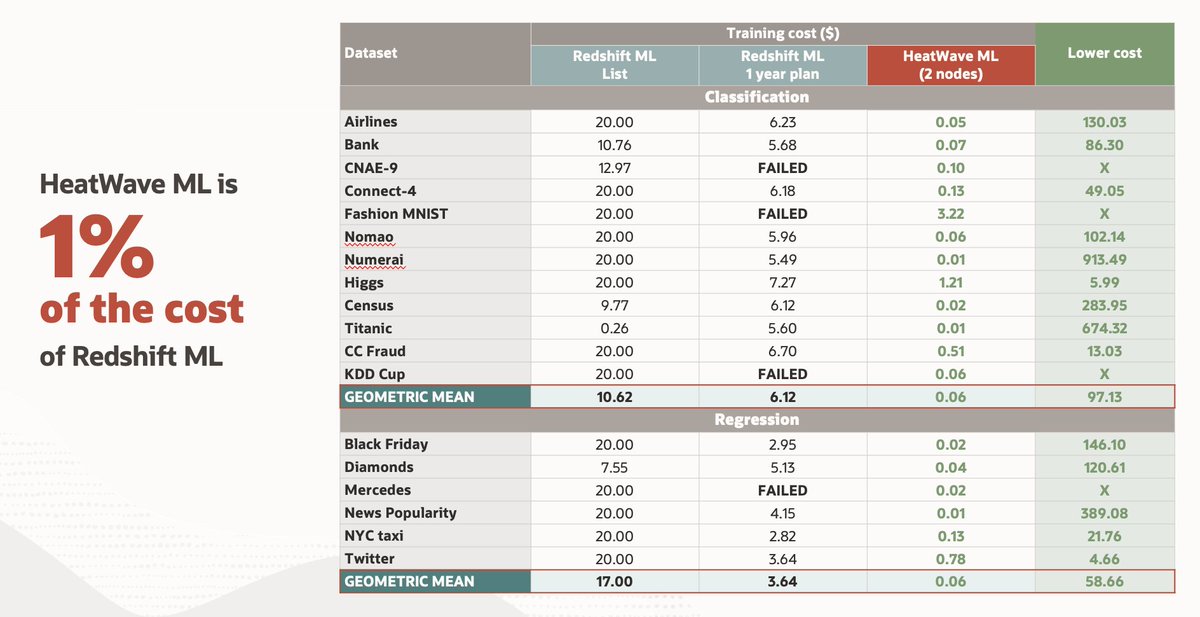Select the large 1% headline text
Screen dimensions: 1200x617
click(96, 246)
